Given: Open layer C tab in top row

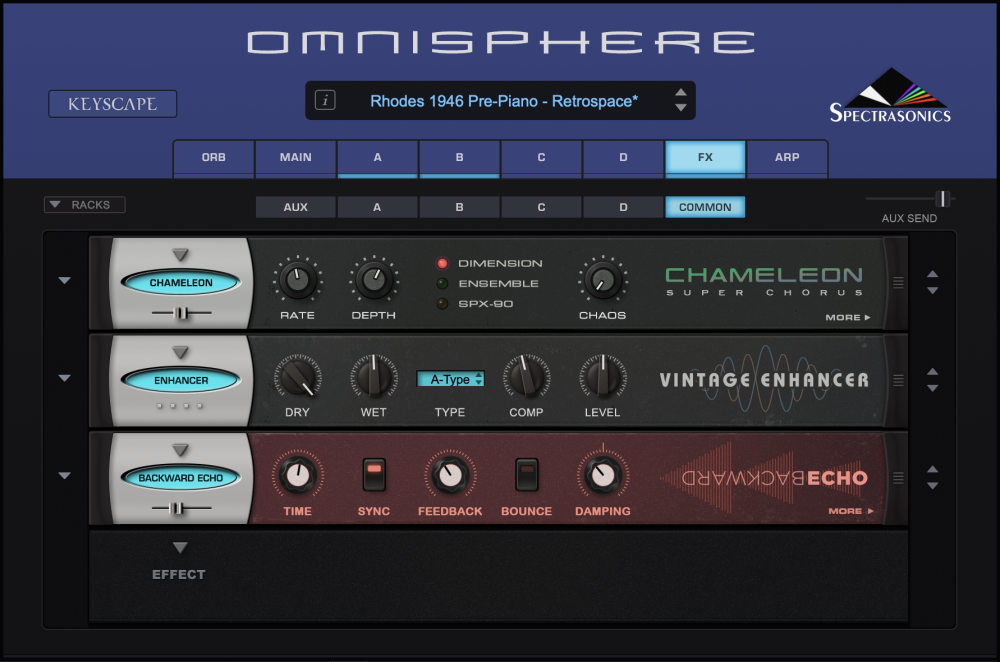Looking at the screenshot, I should pyautogui.click(x=541, y=158).
